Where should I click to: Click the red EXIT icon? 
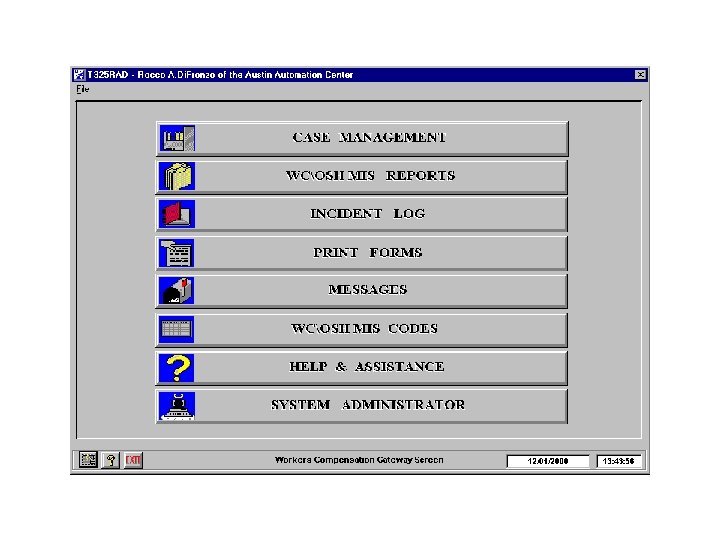coord(133,460)
